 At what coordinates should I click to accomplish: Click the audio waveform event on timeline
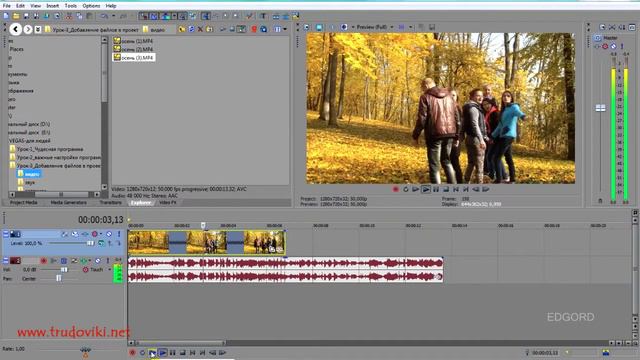pyautogui.click(x=285, y=270)
